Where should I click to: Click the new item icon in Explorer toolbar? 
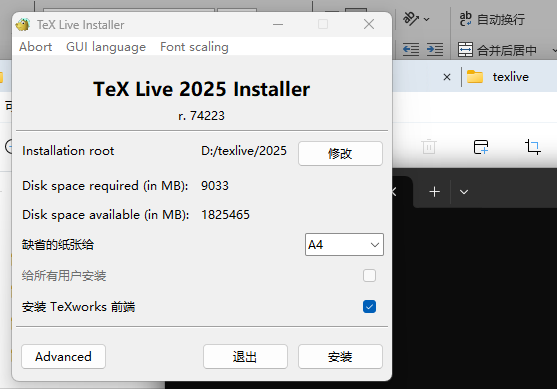(x=481, y=146)
